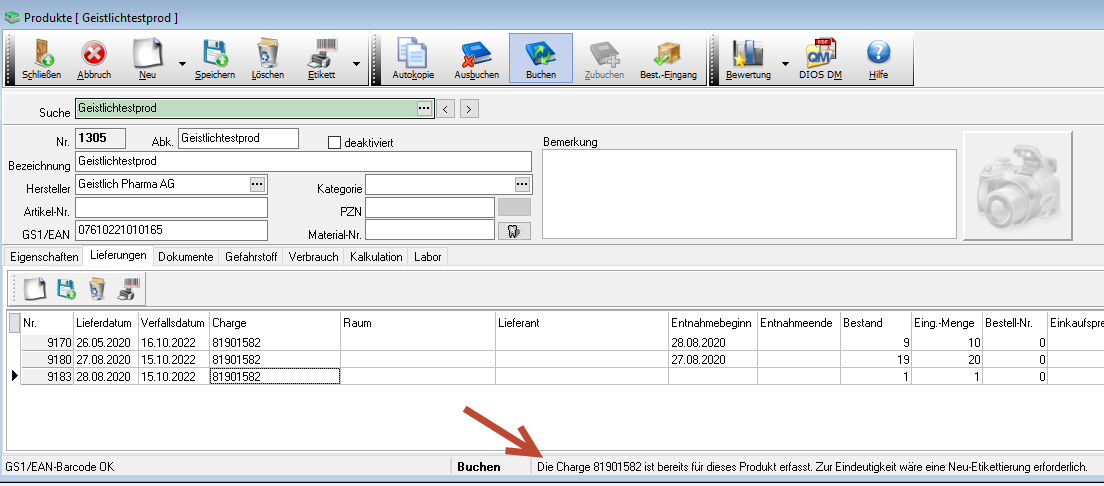Switch to Labor tab
Viewport: 1104px width, 486px height.
(428, 257)
